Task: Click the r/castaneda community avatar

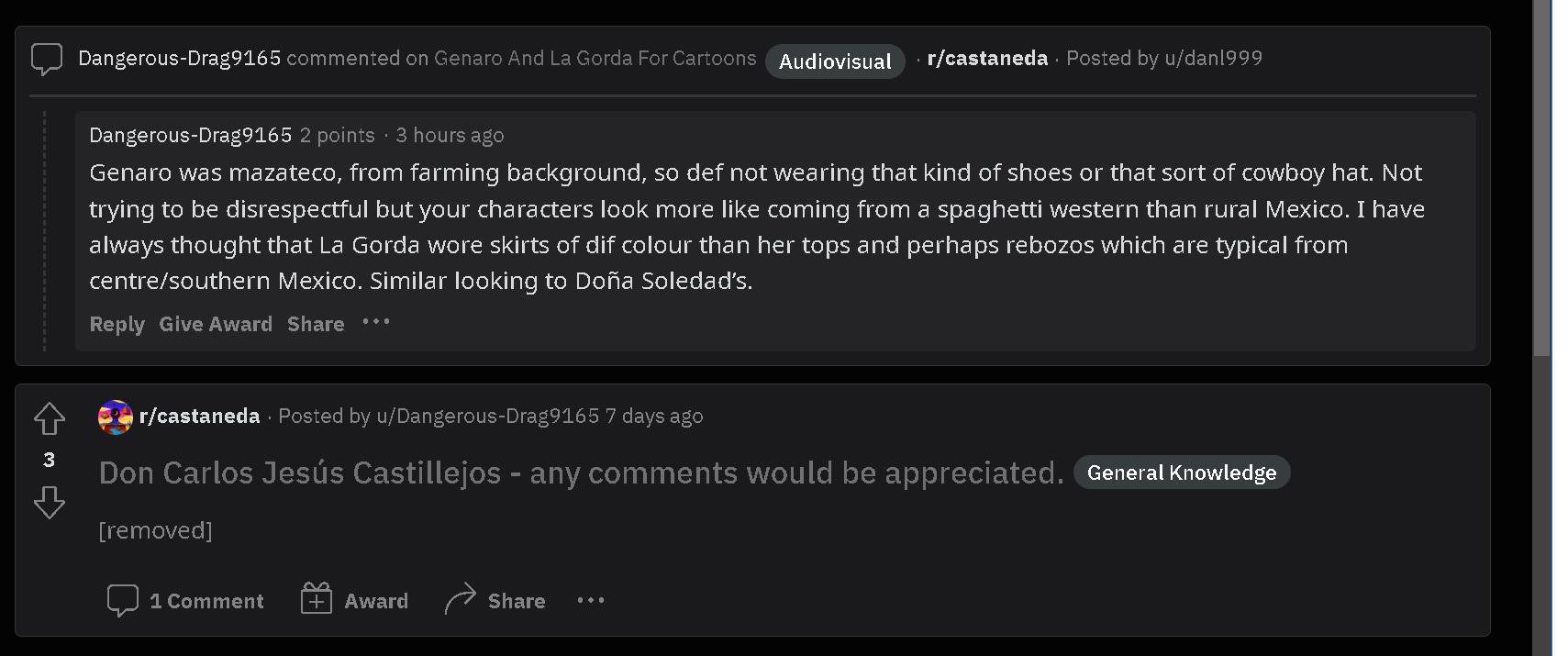Action: pyautogui.click(x=114, y=417)
